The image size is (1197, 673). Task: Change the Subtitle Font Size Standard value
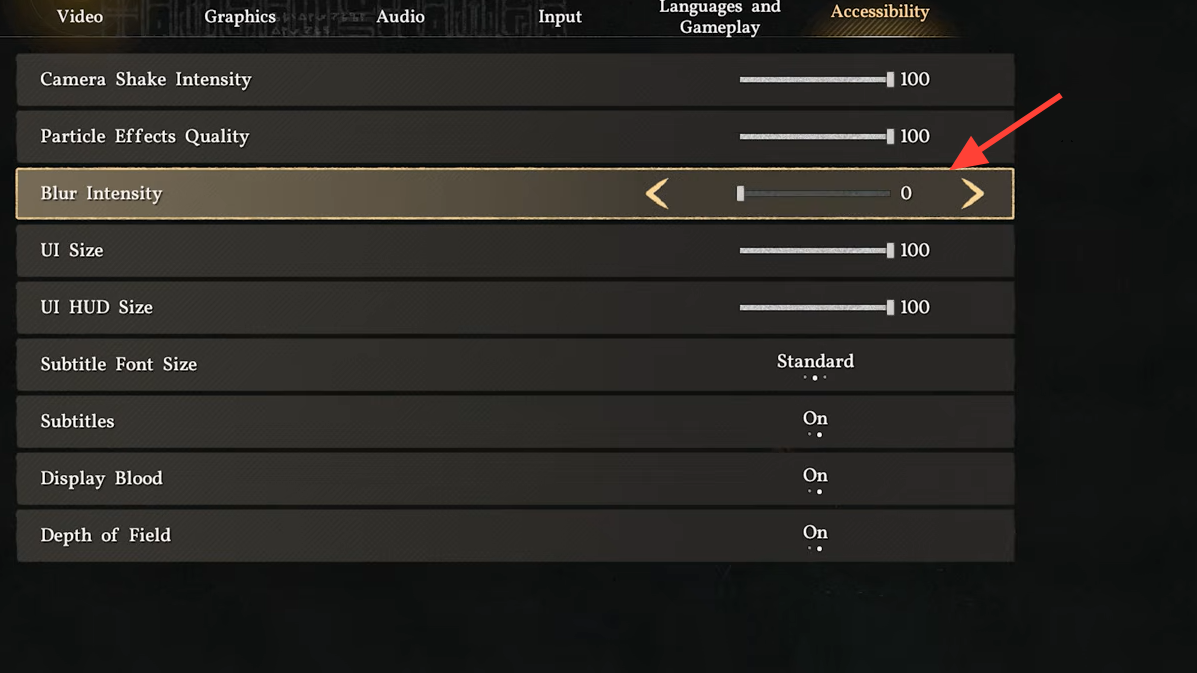pyautogui.click(x=815, y=362)
